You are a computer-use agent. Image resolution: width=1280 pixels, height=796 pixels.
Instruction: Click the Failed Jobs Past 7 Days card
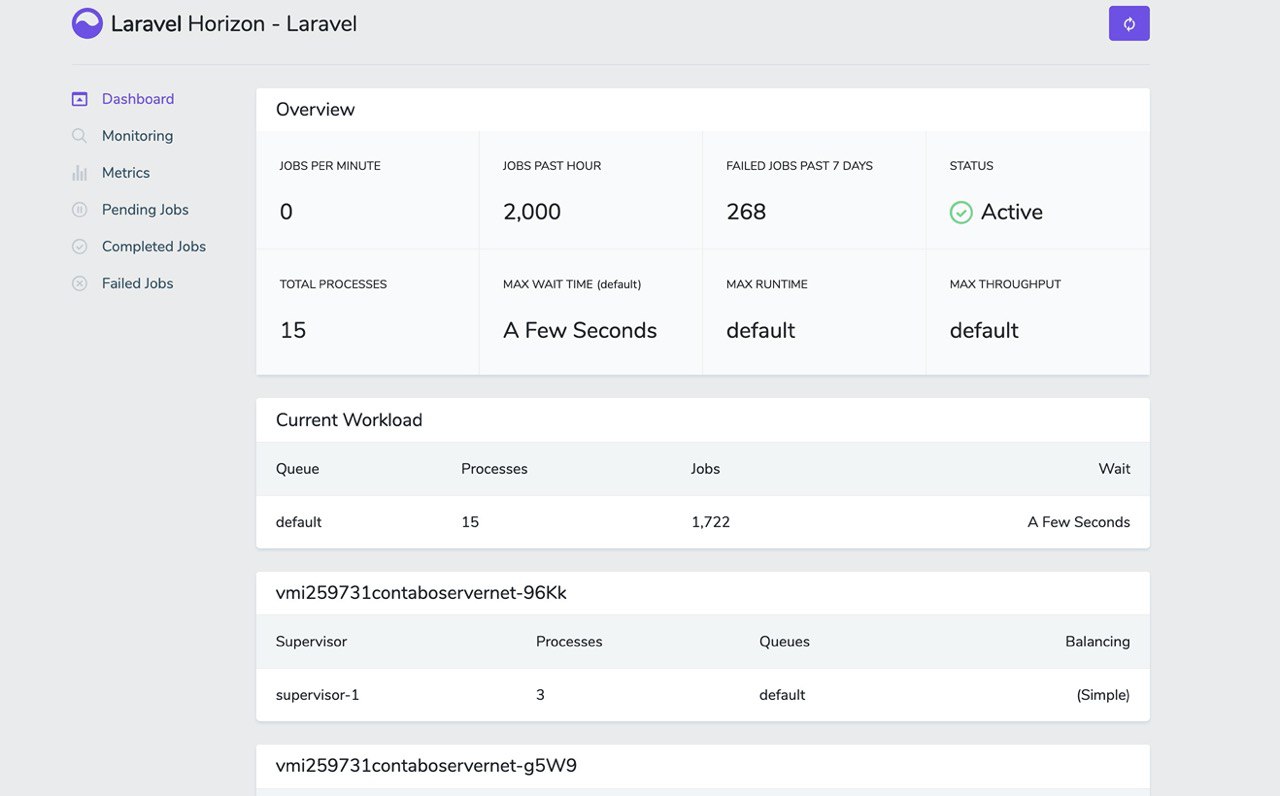click(x=814, y=190)
